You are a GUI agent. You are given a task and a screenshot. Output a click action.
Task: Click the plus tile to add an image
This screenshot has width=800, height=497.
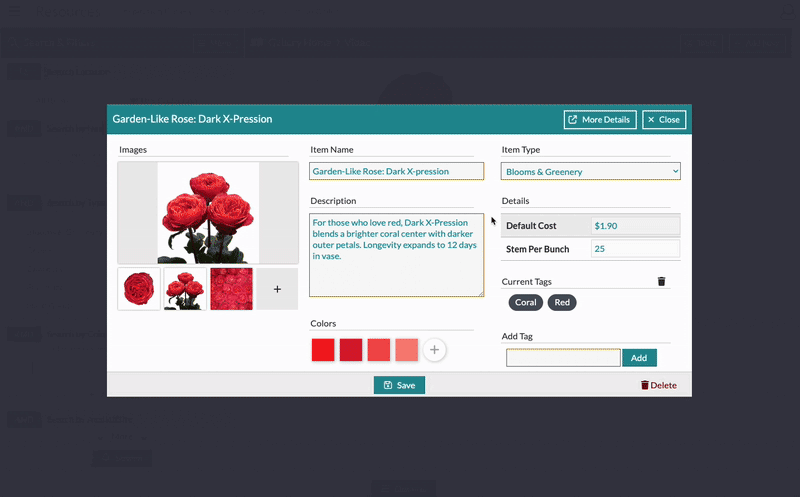[x=277, y=289]
